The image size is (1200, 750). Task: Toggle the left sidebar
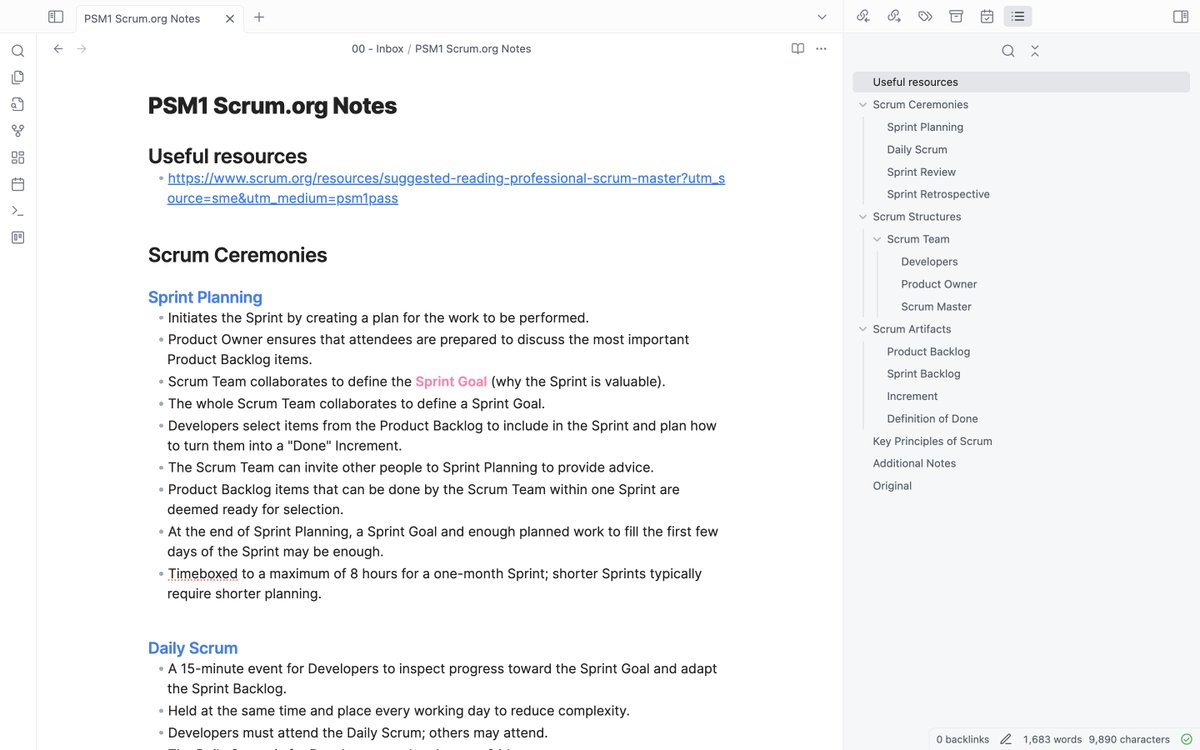(56, 17)
